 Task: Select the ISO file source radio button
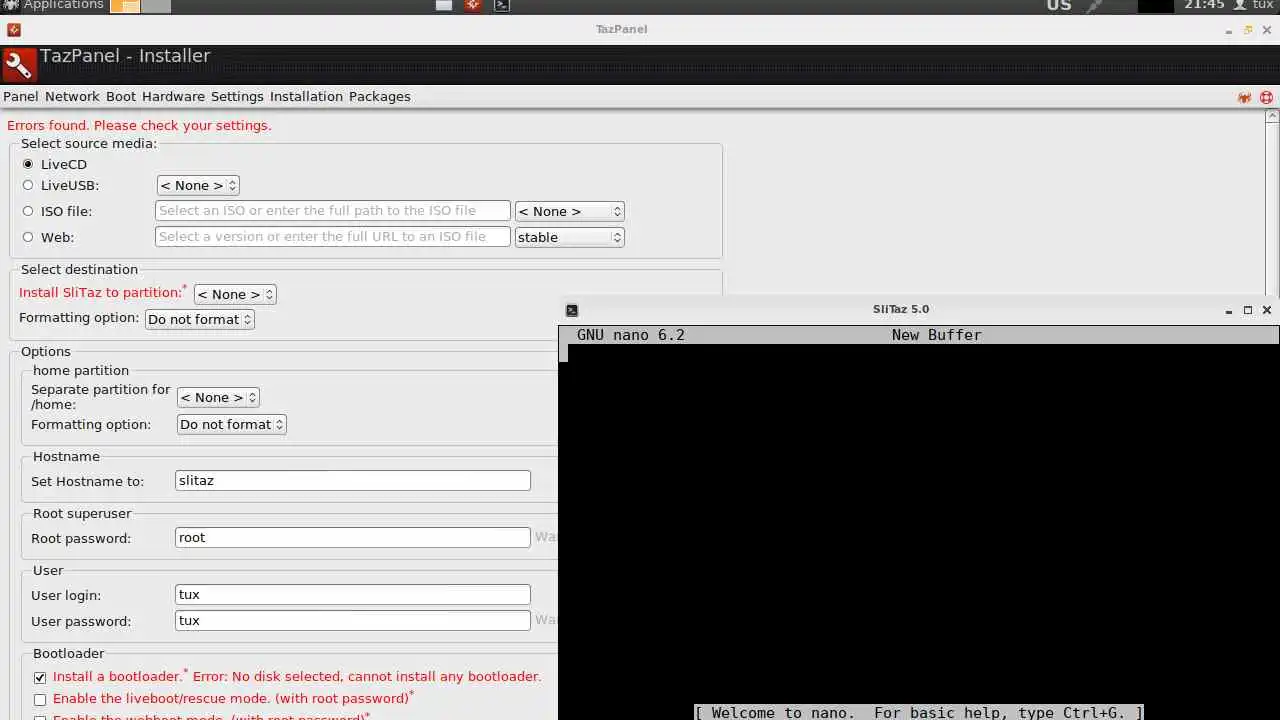tap(28, 211)
